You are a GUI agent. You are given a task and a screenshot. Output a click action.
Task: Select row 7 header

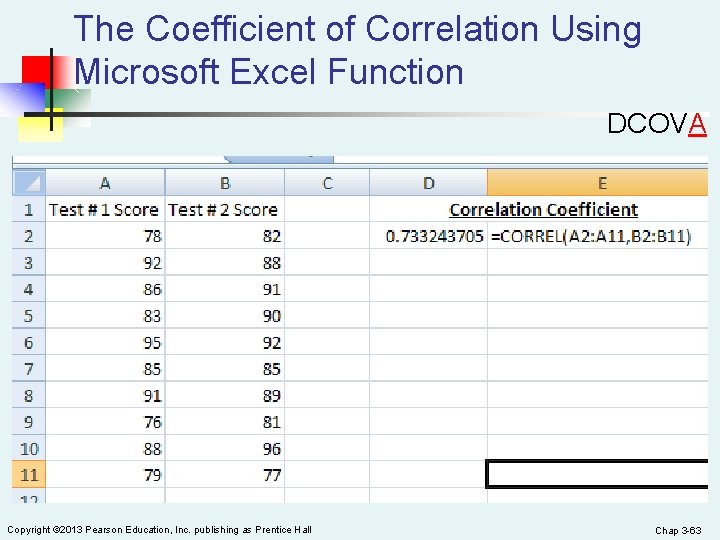(29, 369)
